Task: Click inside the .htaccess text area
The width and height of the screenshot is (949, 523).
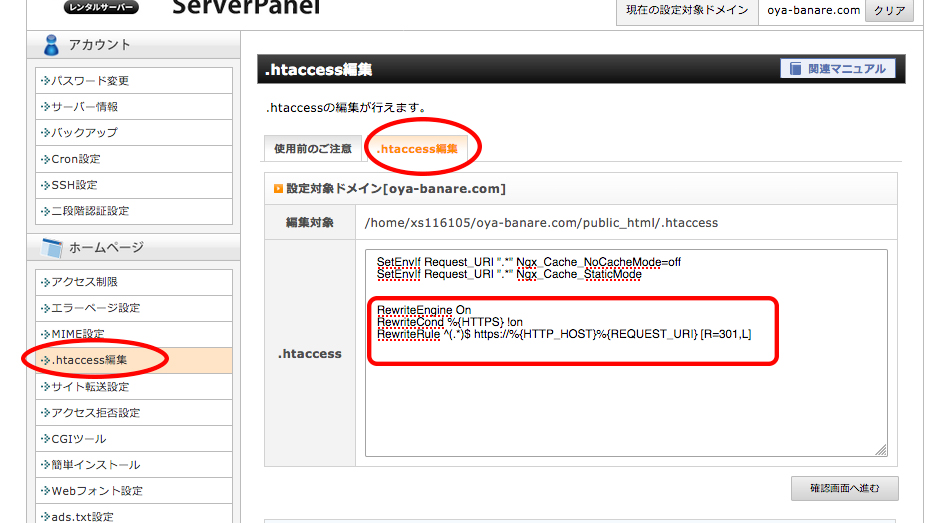Action: tap(626, 353)
